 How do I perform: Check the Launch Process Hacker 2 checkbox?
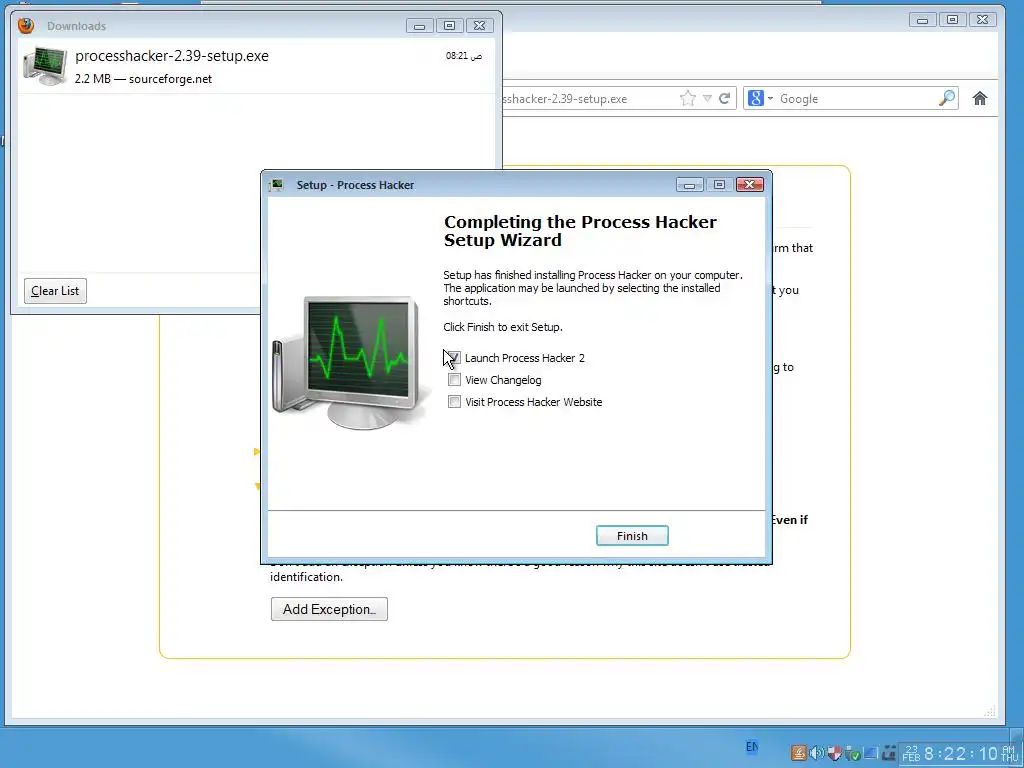click(454, 358)
